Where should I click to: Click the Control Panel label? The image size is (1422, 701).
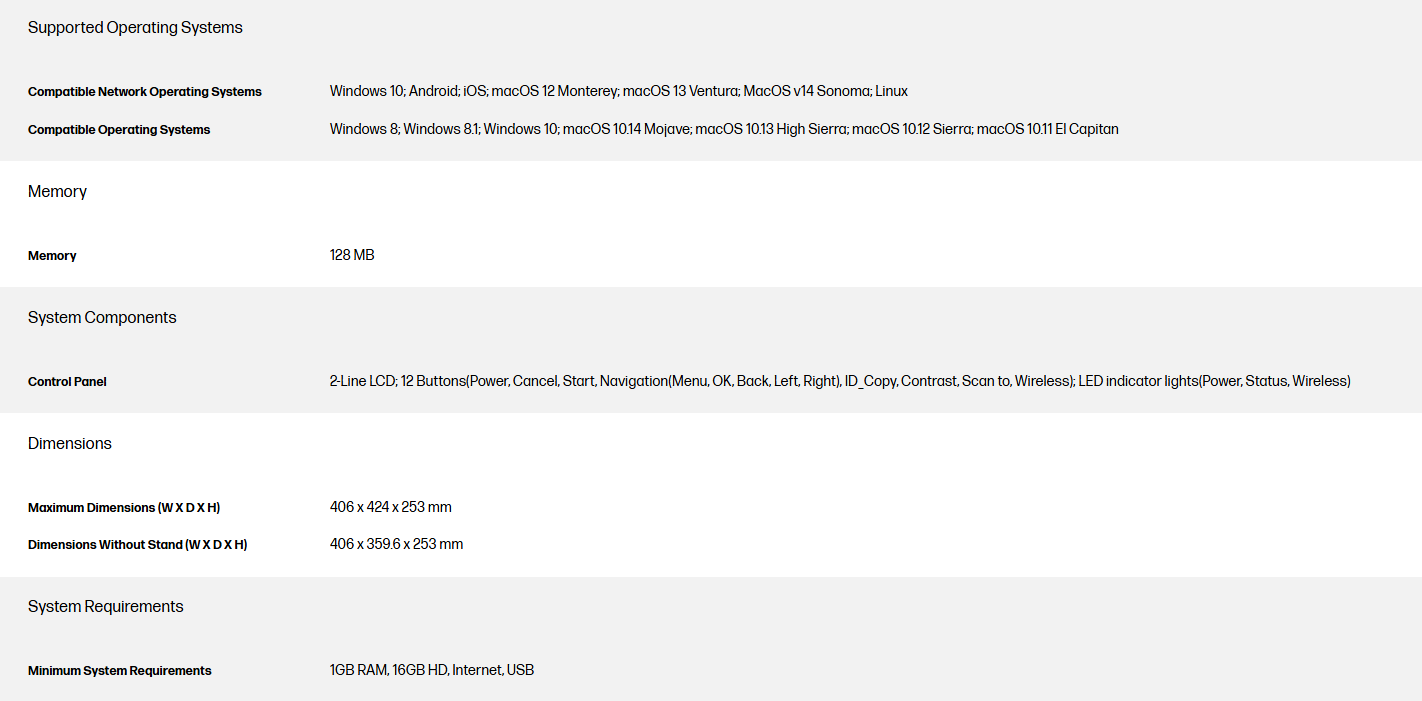tap(67, 382)
